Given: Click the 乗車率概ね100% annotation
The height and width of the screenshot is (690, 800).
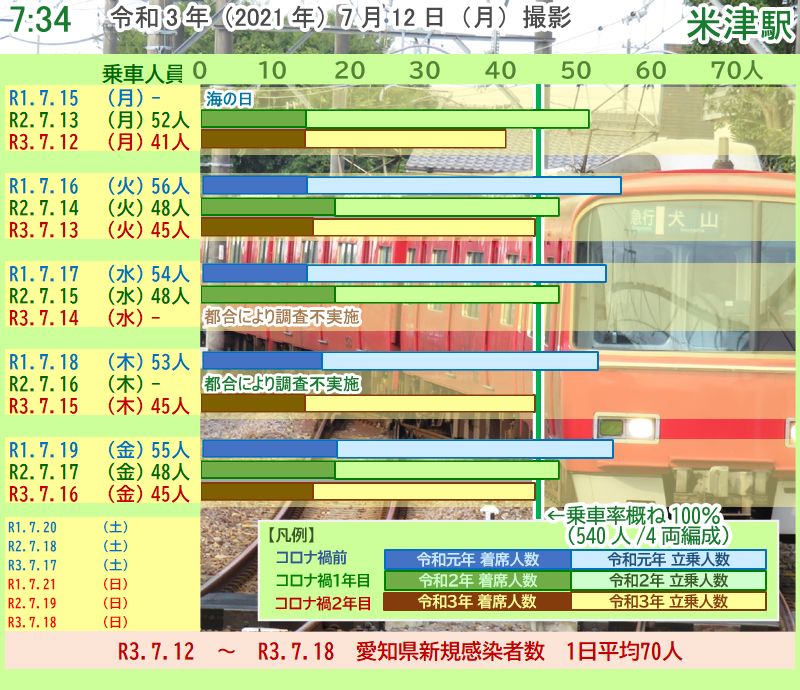Looking at the screenshot, I should click(634, 515).
